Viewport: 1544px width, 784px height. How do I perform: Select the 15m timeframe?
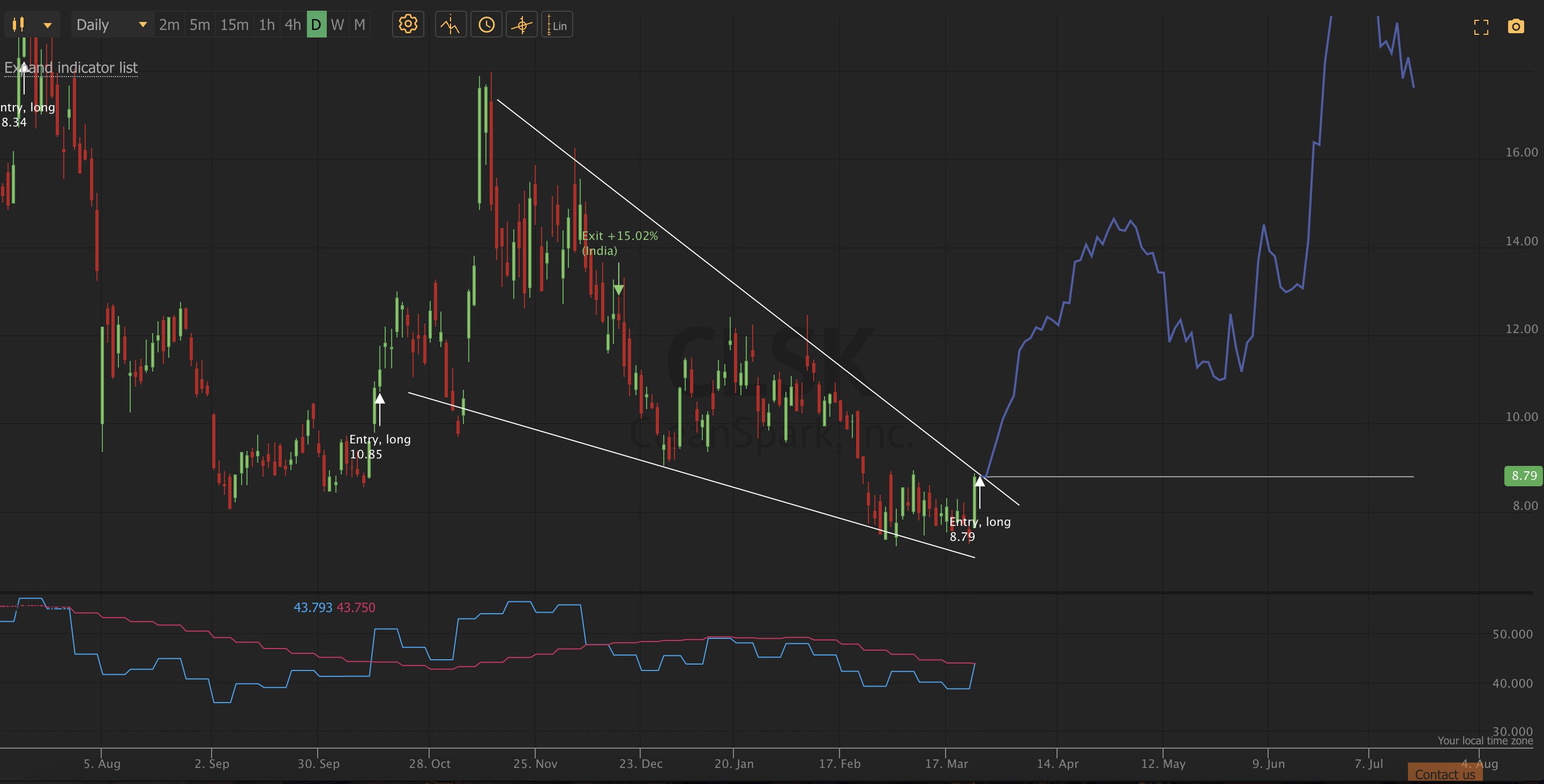point(234,25)
